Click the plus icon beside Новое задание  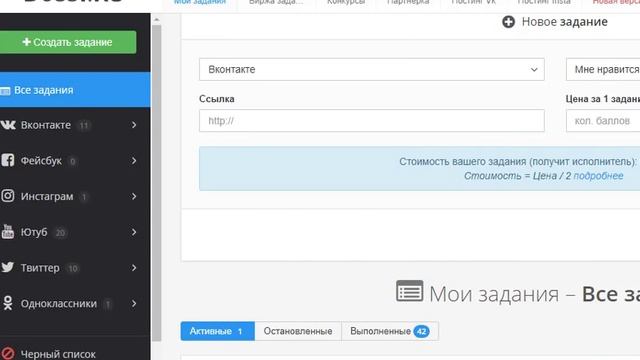(508, 22)
